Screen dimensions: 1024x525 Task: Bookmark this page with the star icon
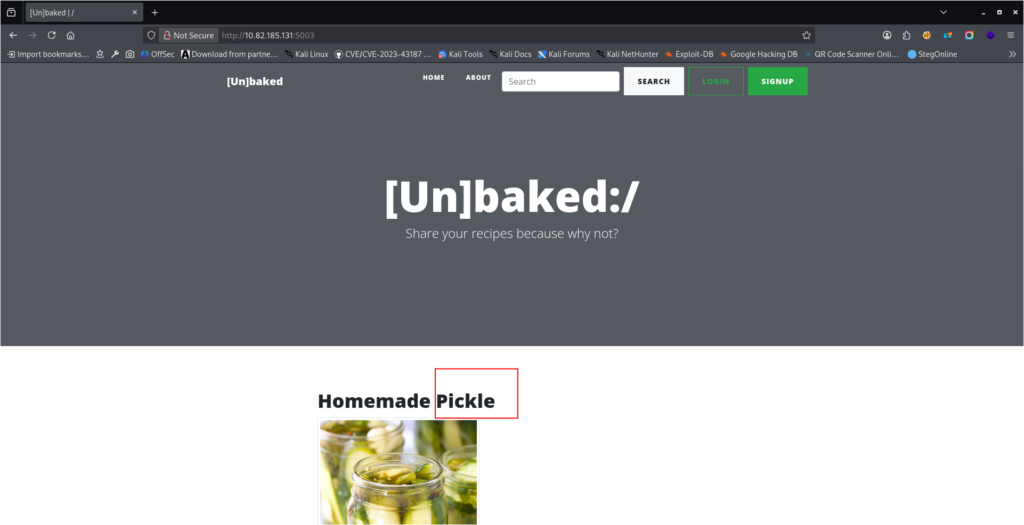pos(807,35)
